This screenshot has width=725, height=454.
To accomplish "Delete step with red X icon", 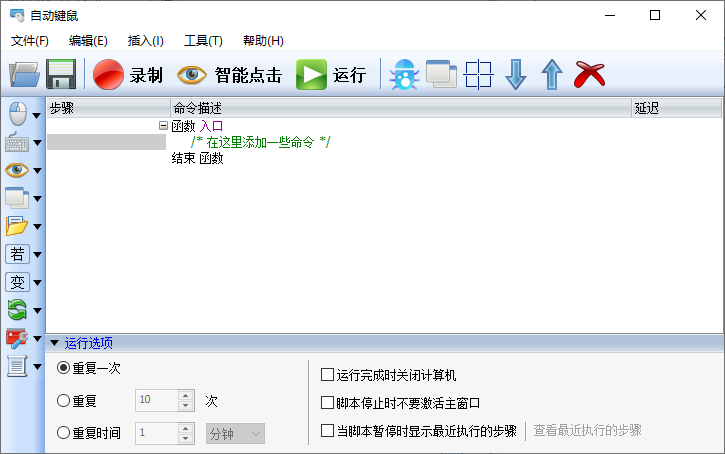I will (590, 74).
